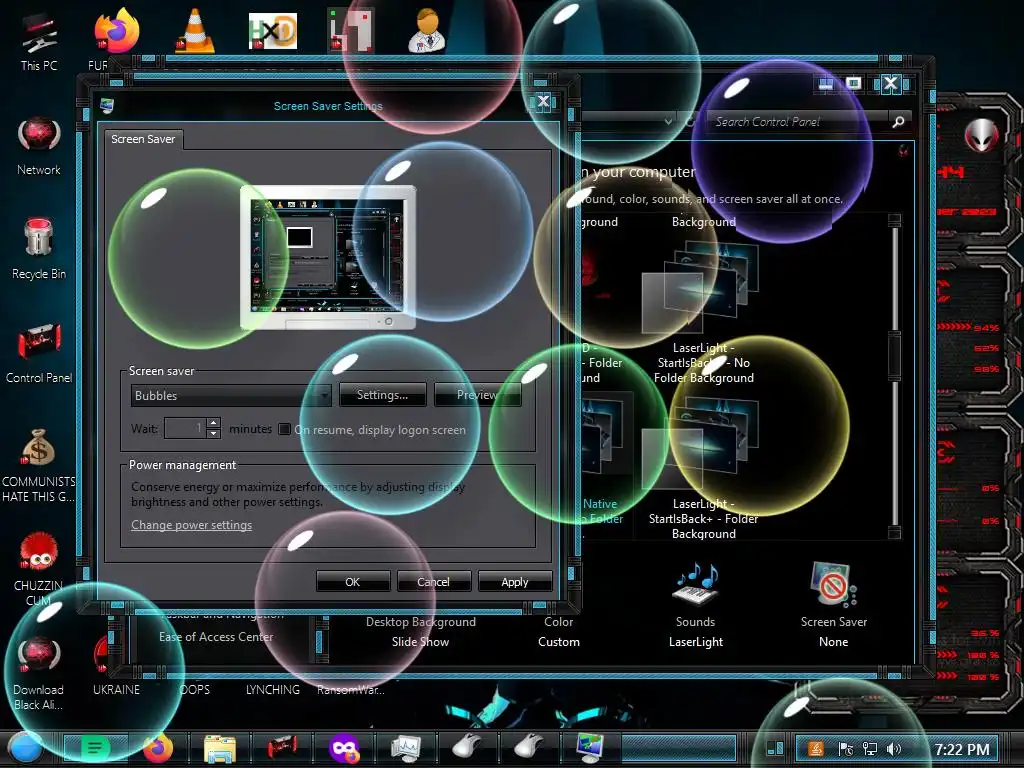This screenshot has width=1024, height=768.
Task: Click the clock showing 7:22 PM
Action: point(961,749)
